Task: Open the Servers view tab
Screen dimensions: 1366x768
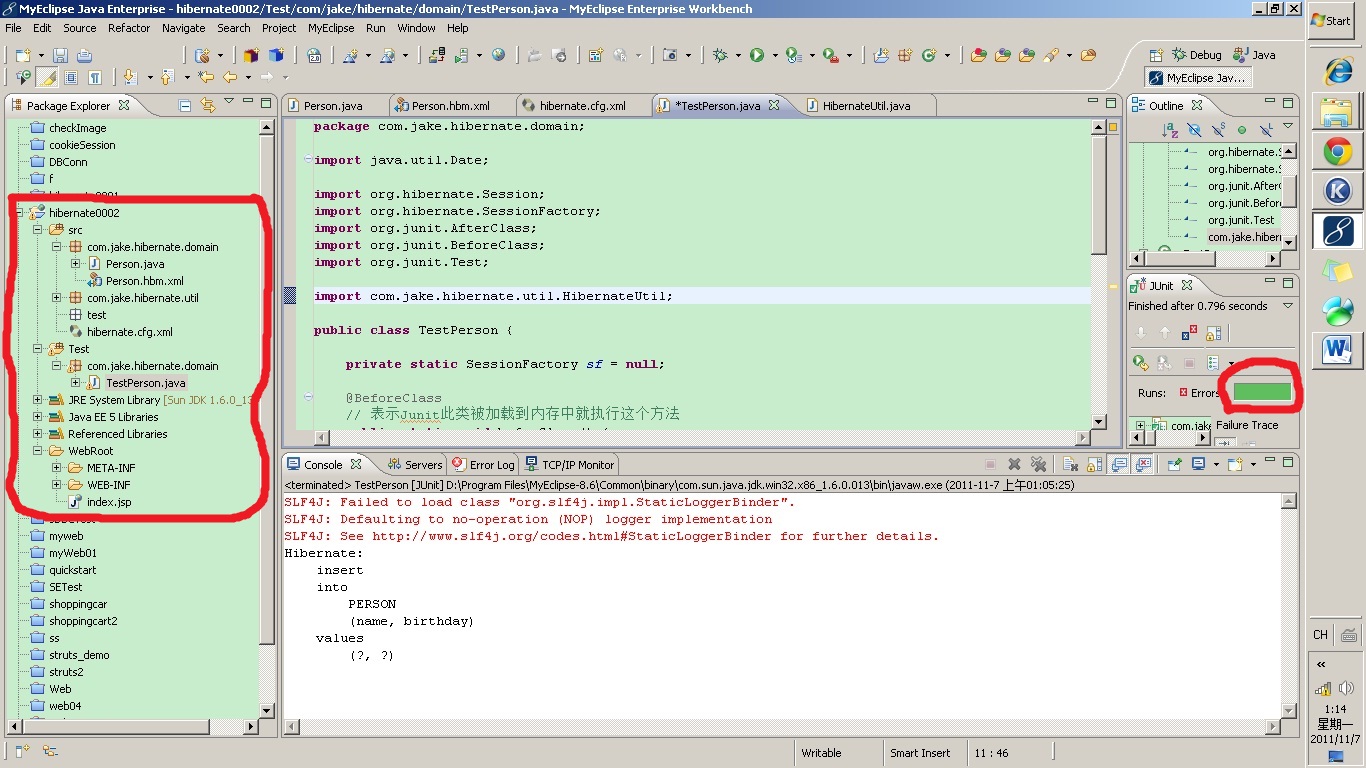Action: 415,465
